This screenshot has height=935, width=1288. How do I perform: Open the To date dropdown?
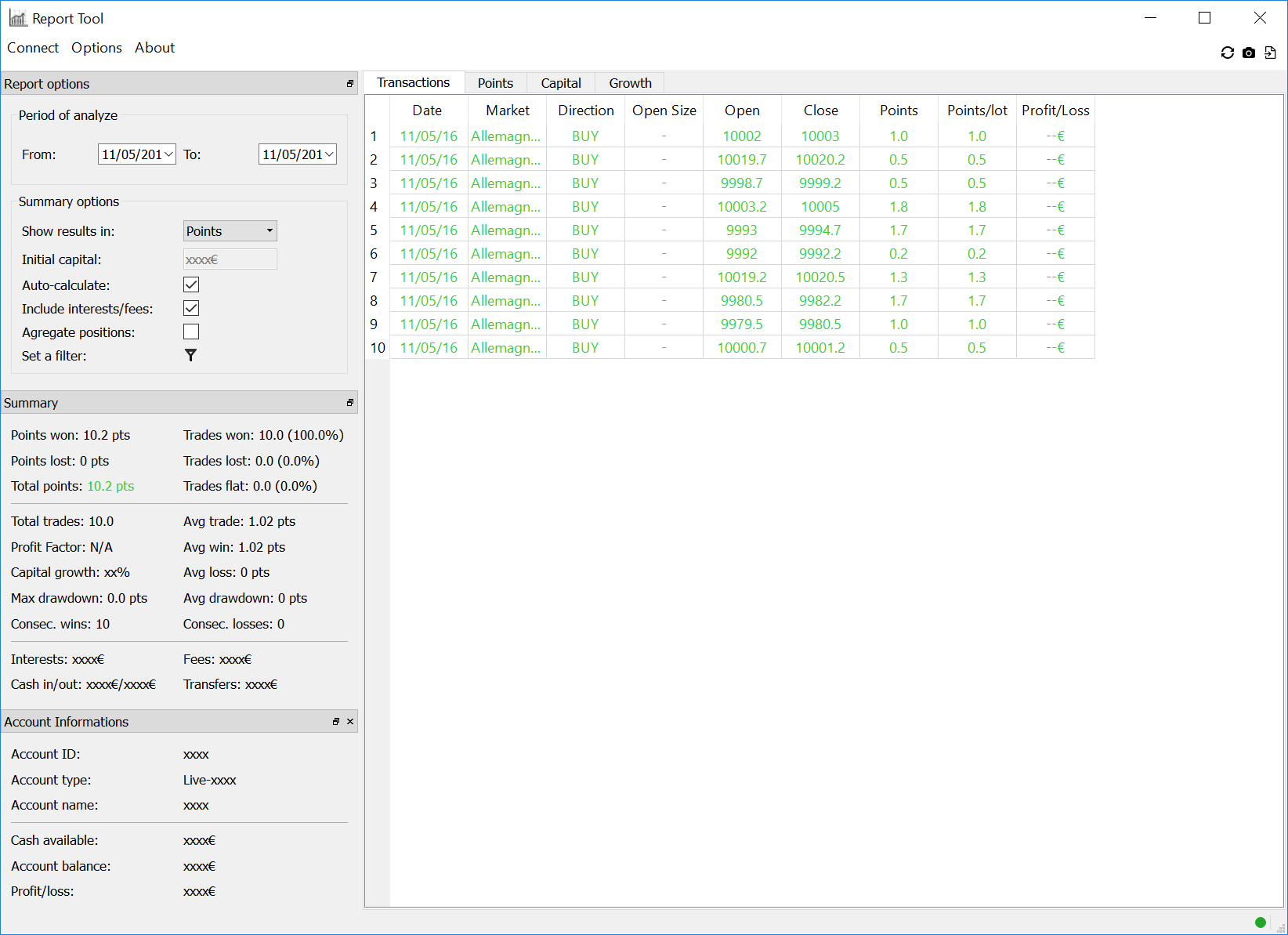pyautogui.click(x=329, y=154)
